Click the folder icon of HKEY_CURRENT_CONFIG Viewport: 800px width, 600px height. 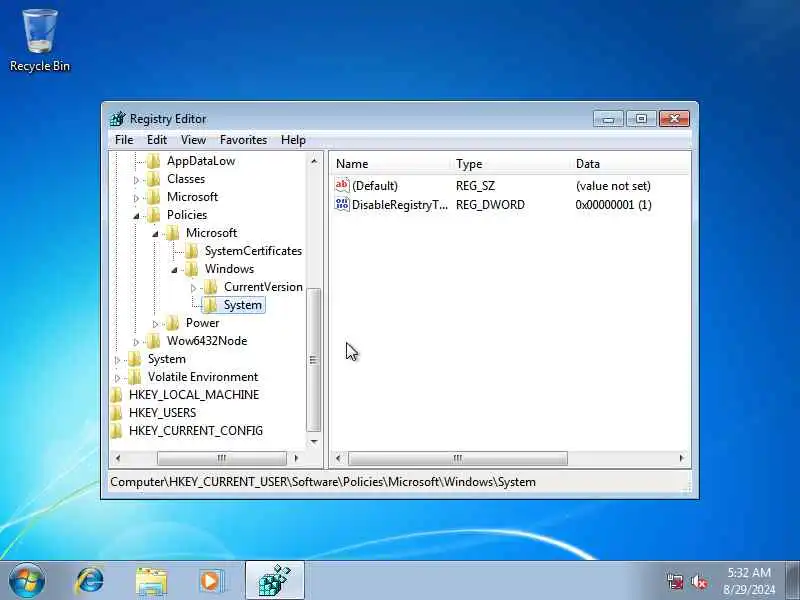tap(116, 431)
